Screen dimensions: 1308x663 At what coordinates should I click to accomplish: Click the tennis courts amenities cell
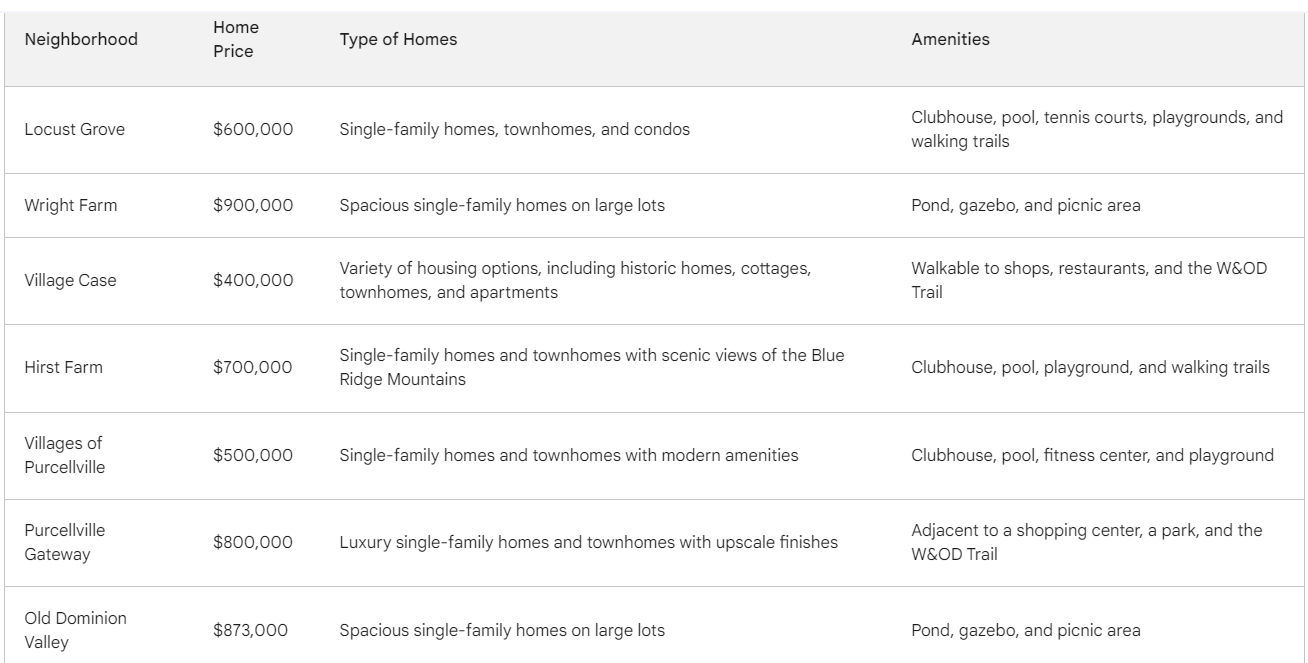pos(1097,130)
